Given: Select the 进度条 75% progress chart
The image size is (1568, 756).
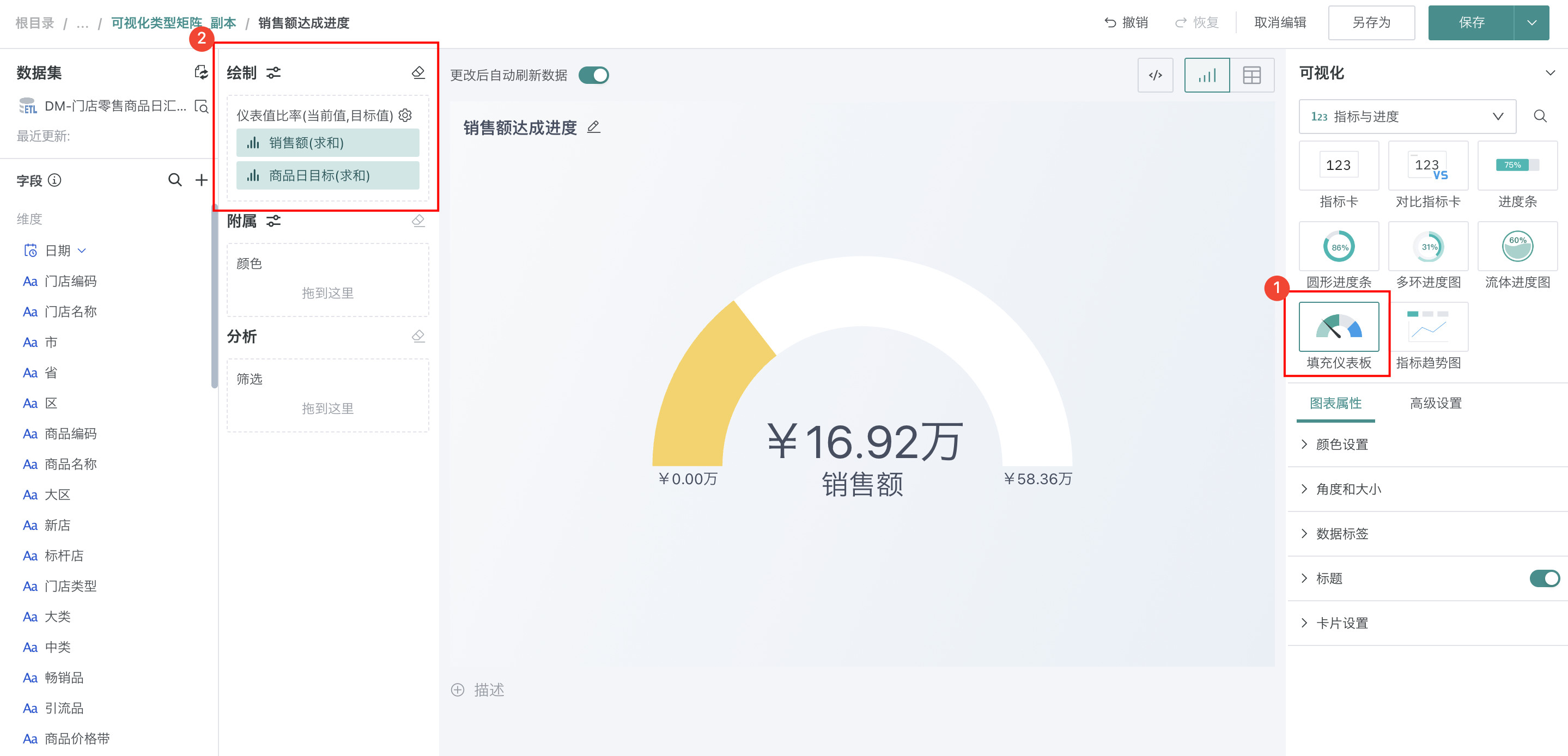Looking at the screenshot, I should point(1516,166).
